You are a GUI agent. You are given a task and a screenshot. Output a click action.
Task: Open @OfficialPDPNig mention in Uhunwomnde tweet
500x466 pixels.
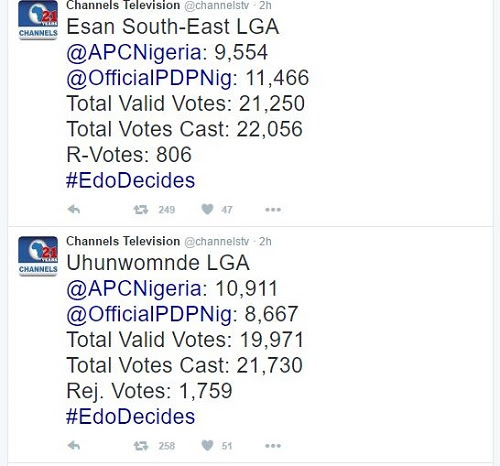(x=149, y=314)
